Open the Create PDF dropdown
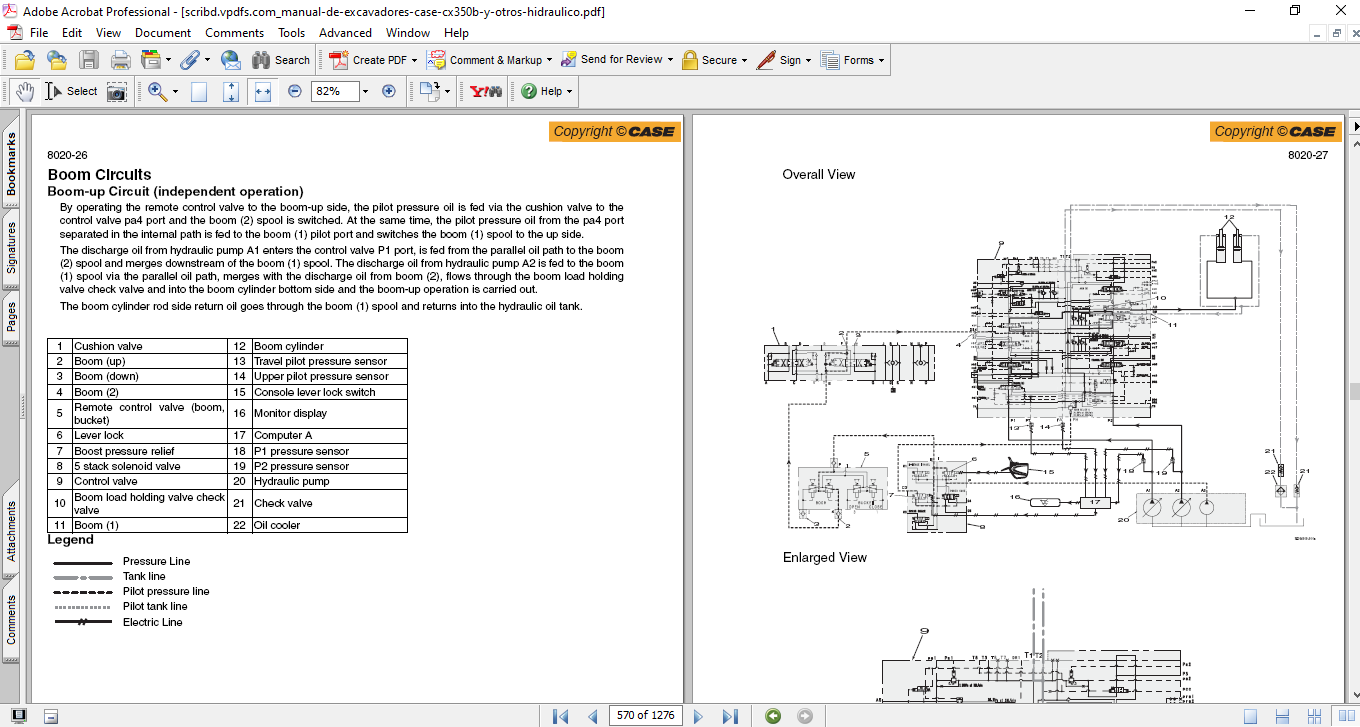Viewport: 1360px width, 727px height. pos(374,60)
